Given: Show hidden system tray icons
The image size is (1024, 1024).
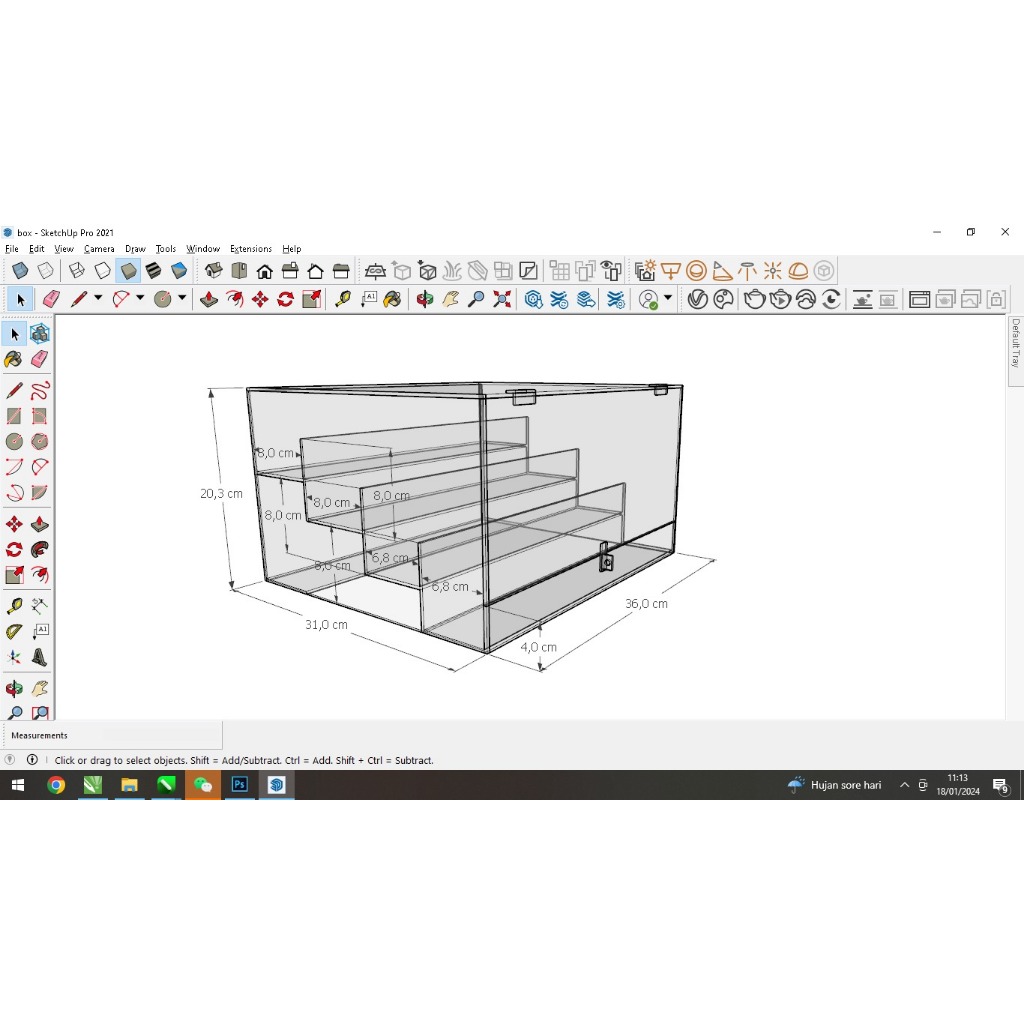Looking at the screenshot, I should pos(904,785).
